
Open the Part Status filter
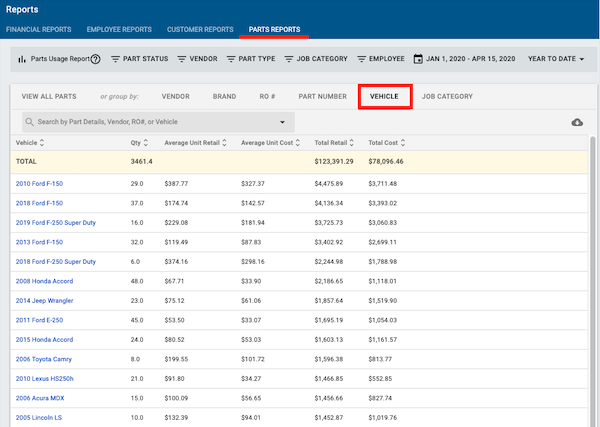[140, 59]
